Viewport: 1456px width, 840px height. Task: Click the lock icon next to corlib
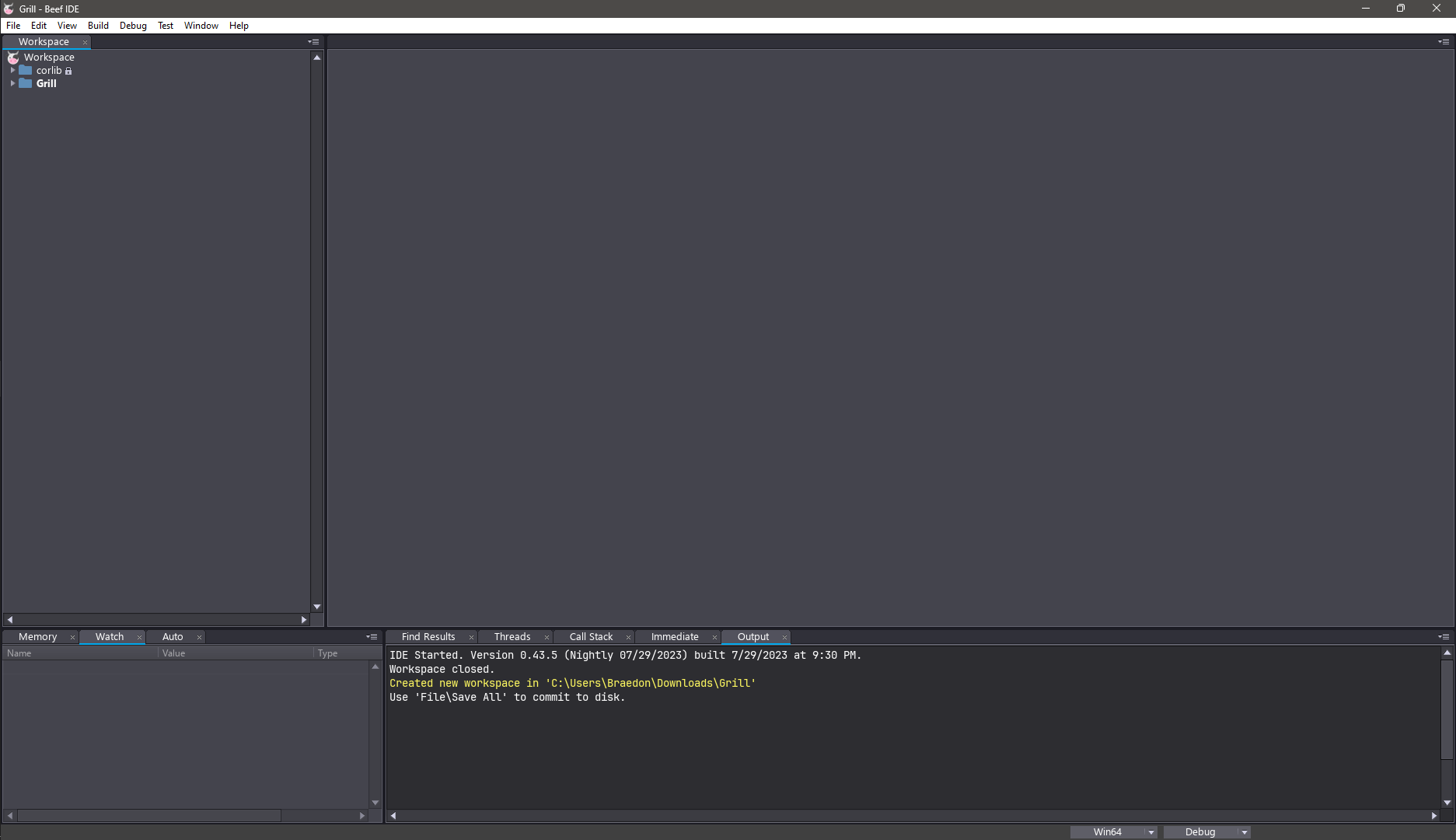pyautogui.click(x=68, y=71)
